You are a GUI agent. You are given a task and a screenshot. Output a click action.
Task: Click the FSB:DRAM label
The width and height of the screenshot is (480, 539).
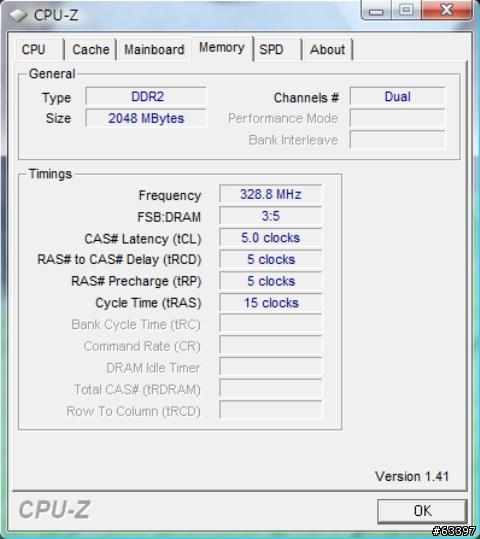point(169,217)
